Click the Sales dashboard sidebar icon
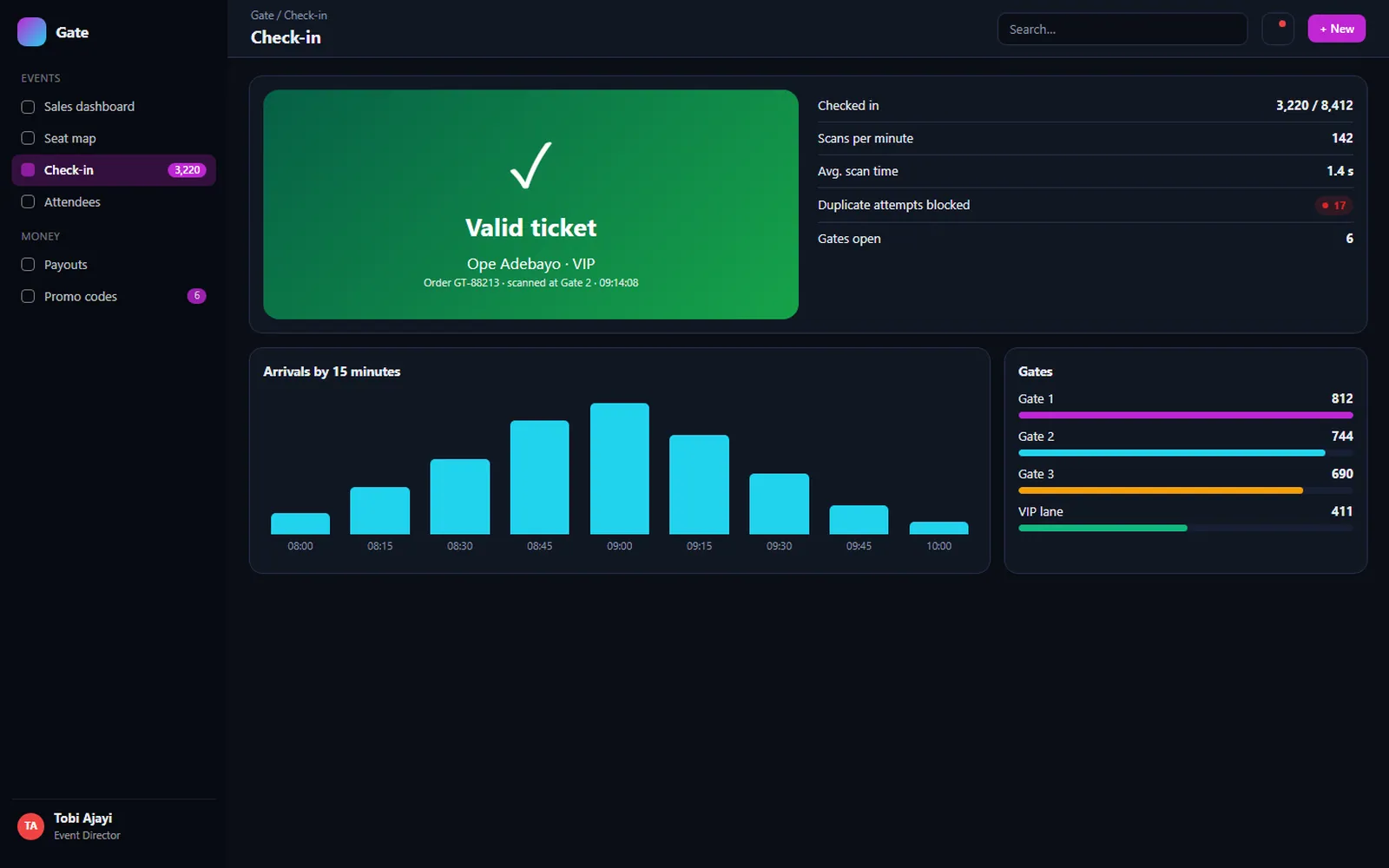The width and height of the screenshot is (1389, 868). point(28,107)
